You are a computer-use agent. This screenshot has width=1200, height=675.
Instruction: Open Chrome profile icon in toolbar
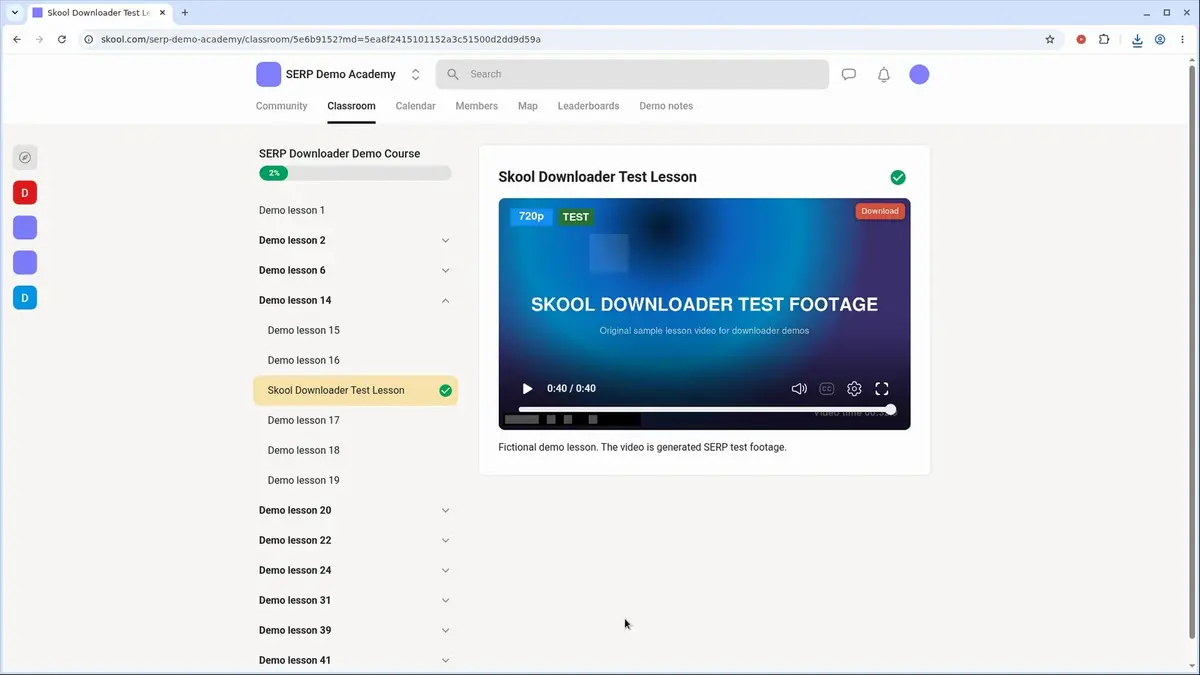point(1160,40)
